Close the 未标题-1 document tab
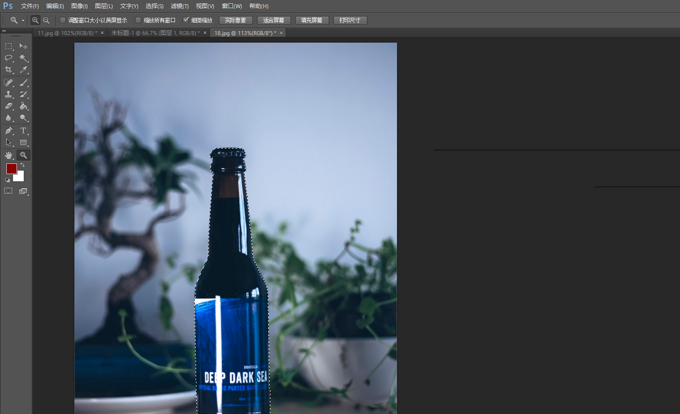This screenshot has height=414, width=680. click(205, 33)
